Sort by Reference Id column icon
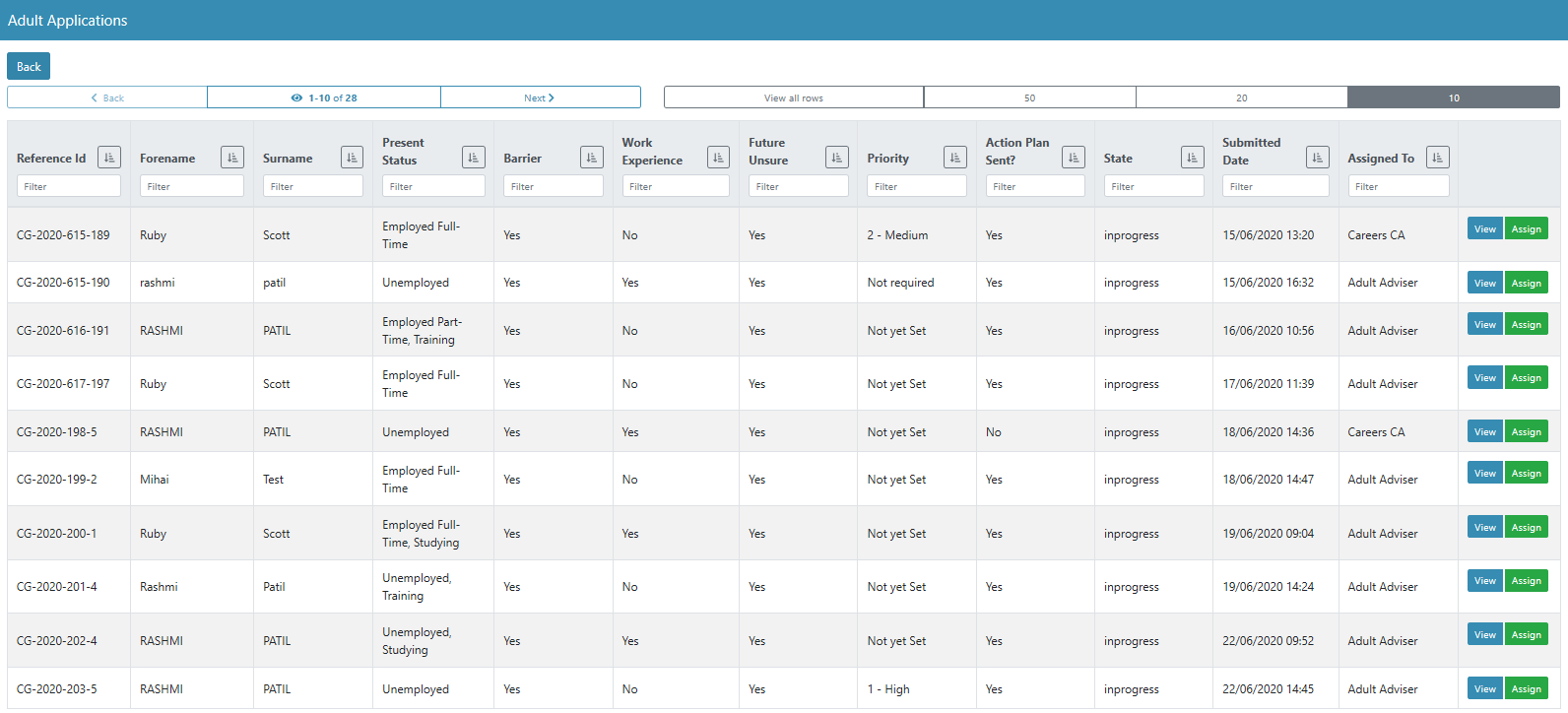 click(109, 157)
